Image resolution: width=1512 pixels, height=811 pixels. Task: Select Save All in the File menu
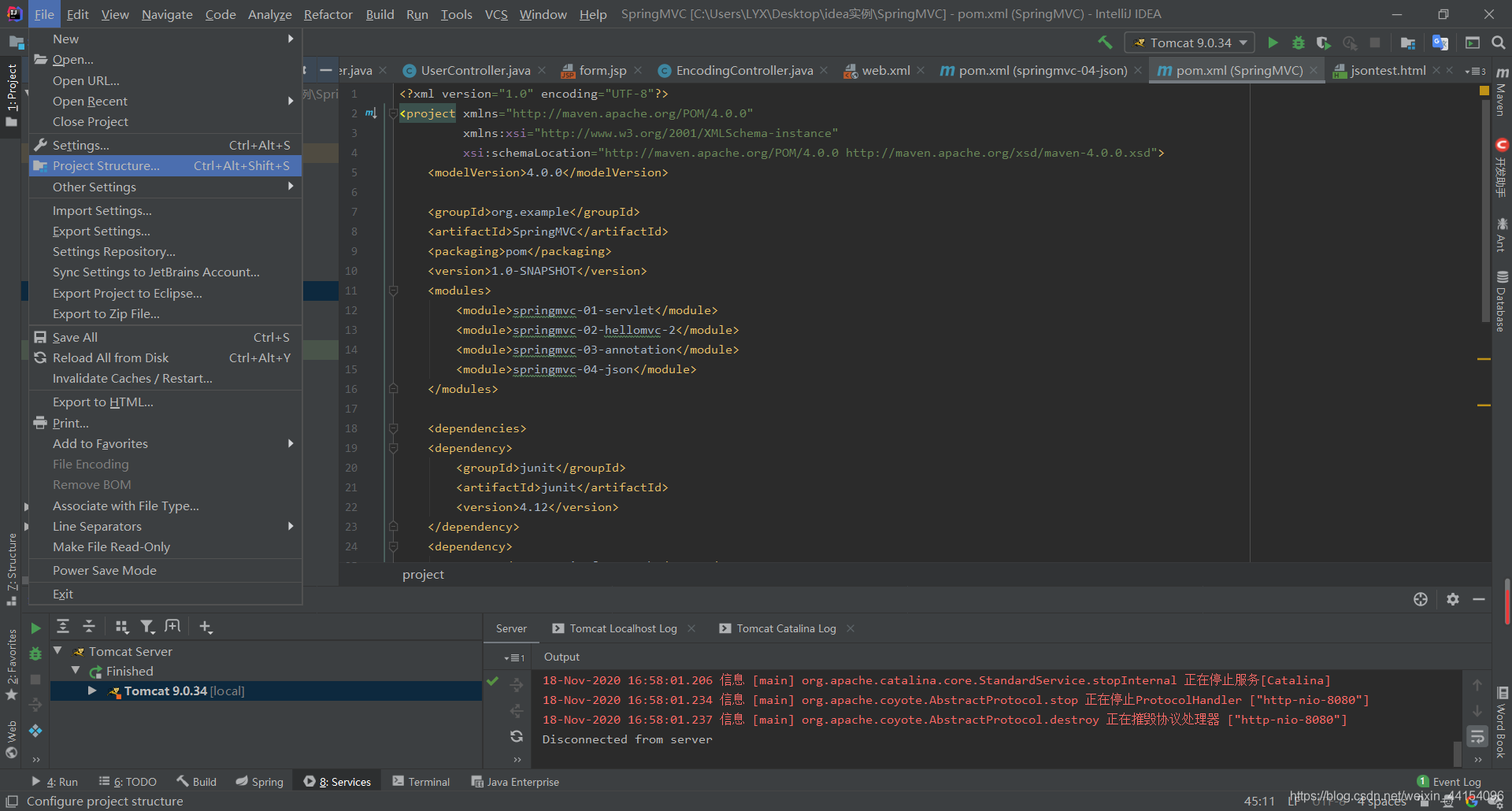pos(165,337)
